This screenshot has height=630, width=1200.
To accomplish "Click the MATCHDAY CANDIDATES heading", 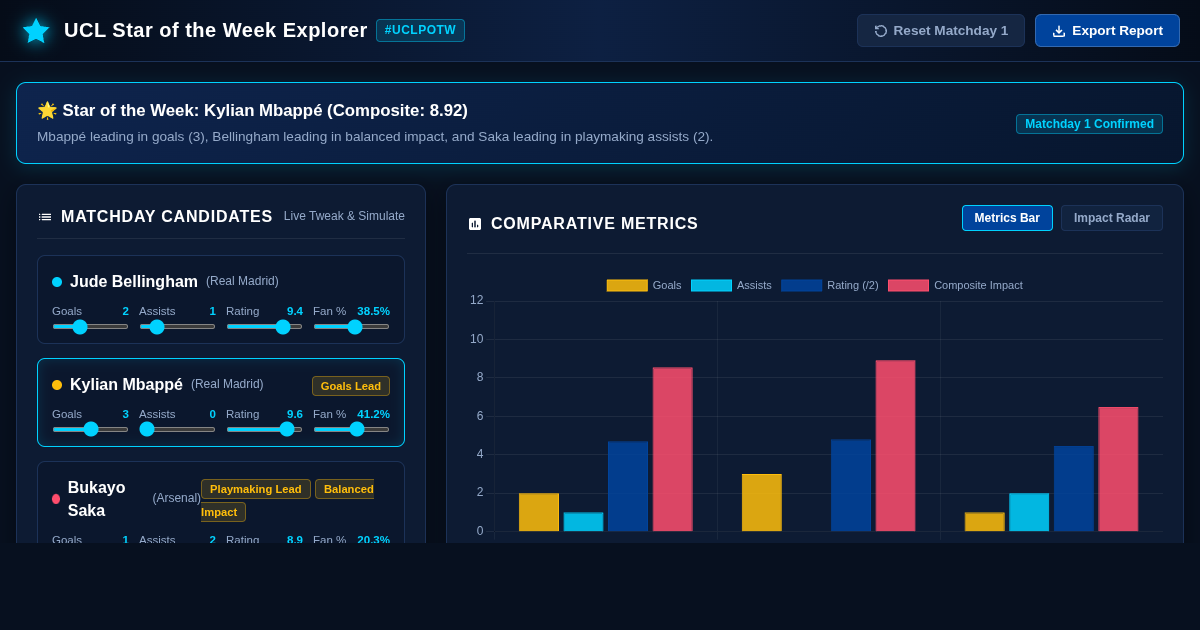I will click(x=167, y=217).
